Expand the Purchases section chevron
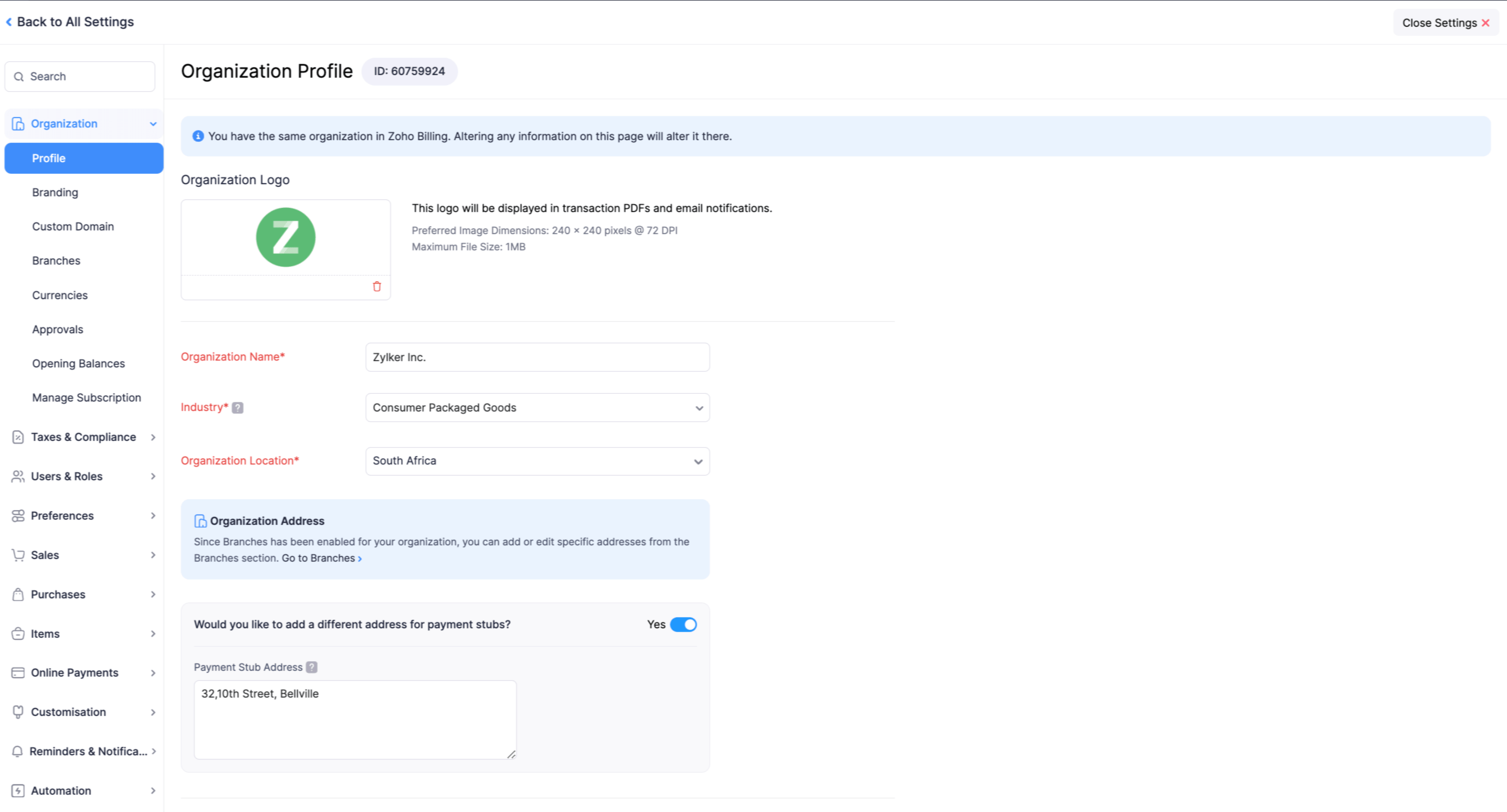The height and width of the screenshot is (812, 1507). click(x=153, y=594)
